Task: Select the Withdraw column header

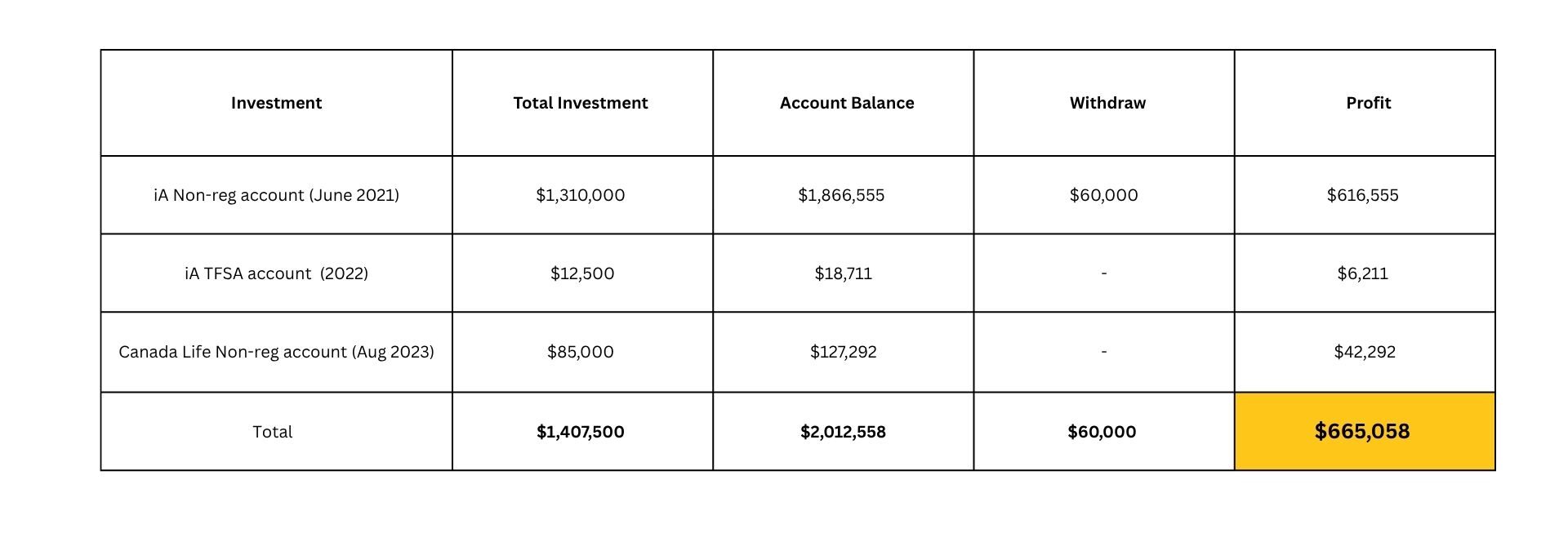Action: tap(1107, 103)
